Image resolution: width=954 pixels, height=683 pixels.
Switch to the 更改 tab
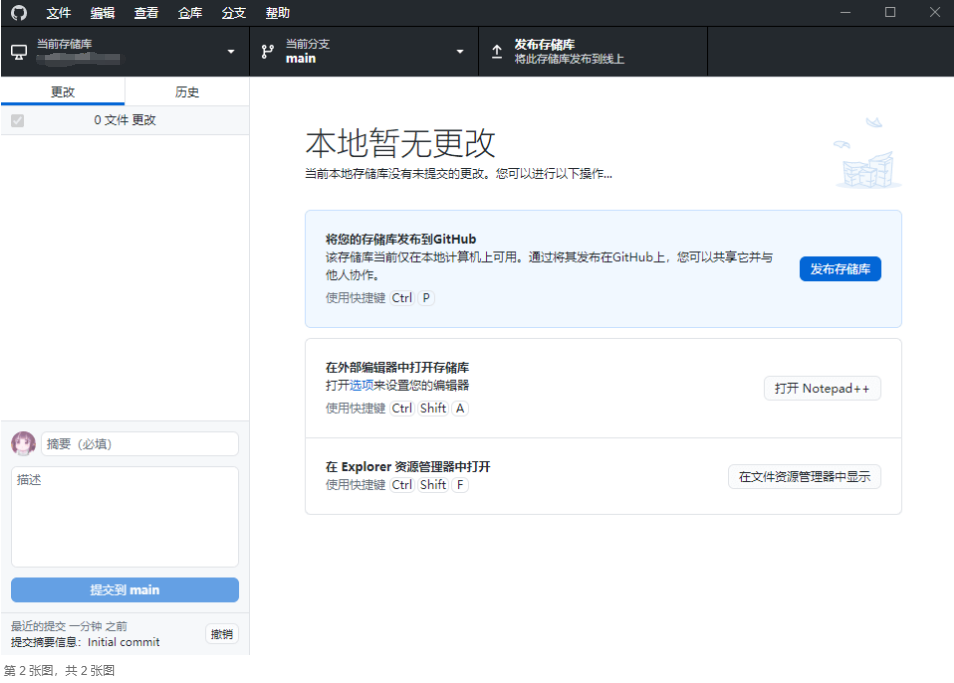coord(62,90)
